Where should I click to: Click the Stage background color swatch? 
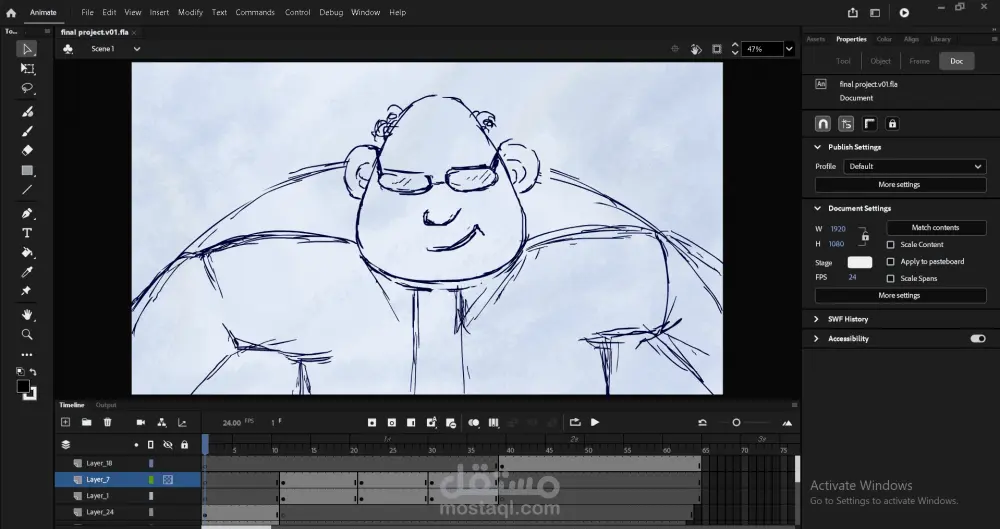point(859,262)
